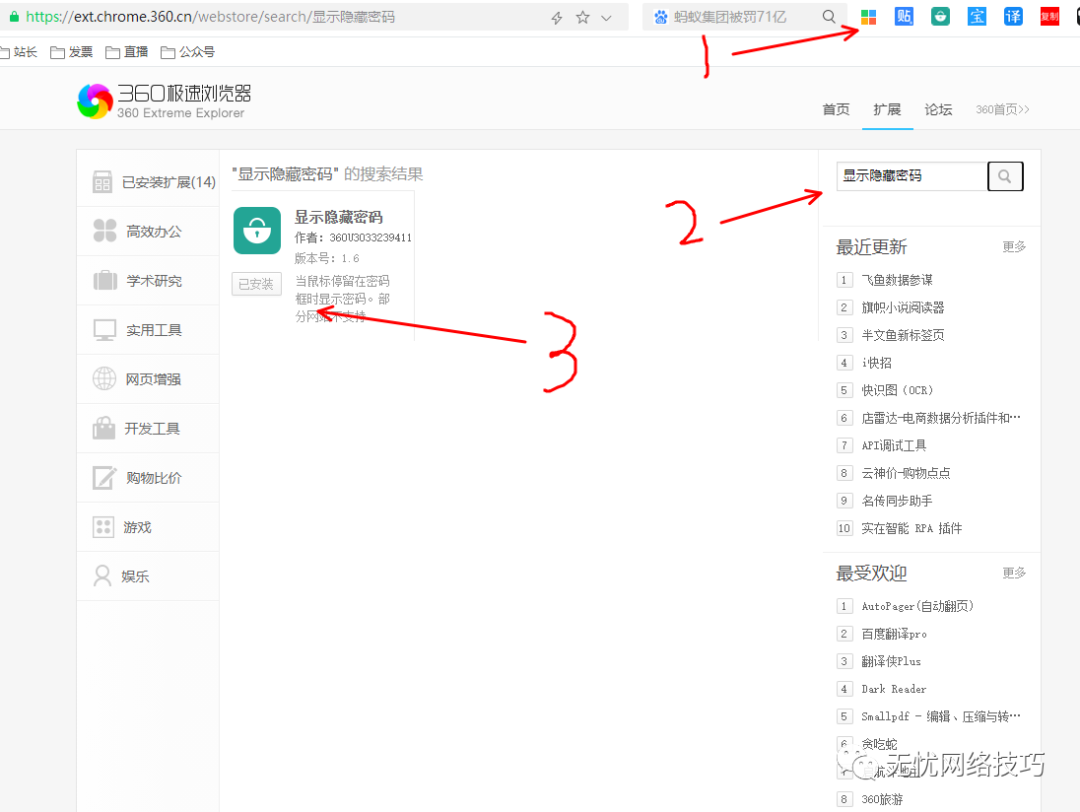Image resolution: width=1080 pixels, height=812 pixels.
Task: Open 店雷达-电商数据分析插件 entry
Action: click(941, 418)
